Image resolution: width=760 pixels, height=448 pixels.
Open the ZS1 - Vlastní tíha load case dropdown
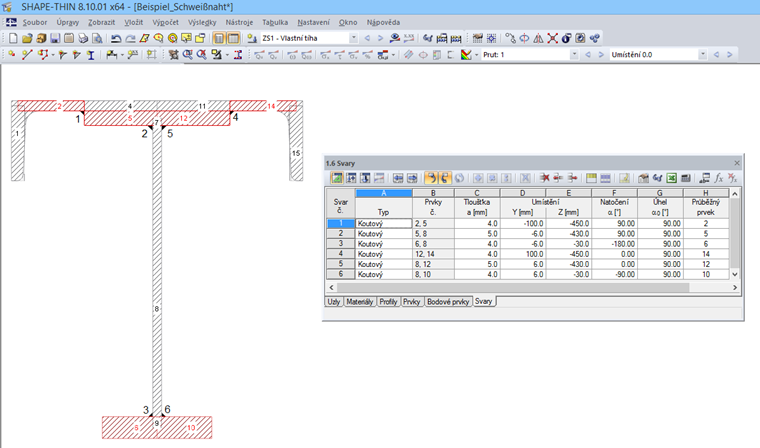pos(353,38)
